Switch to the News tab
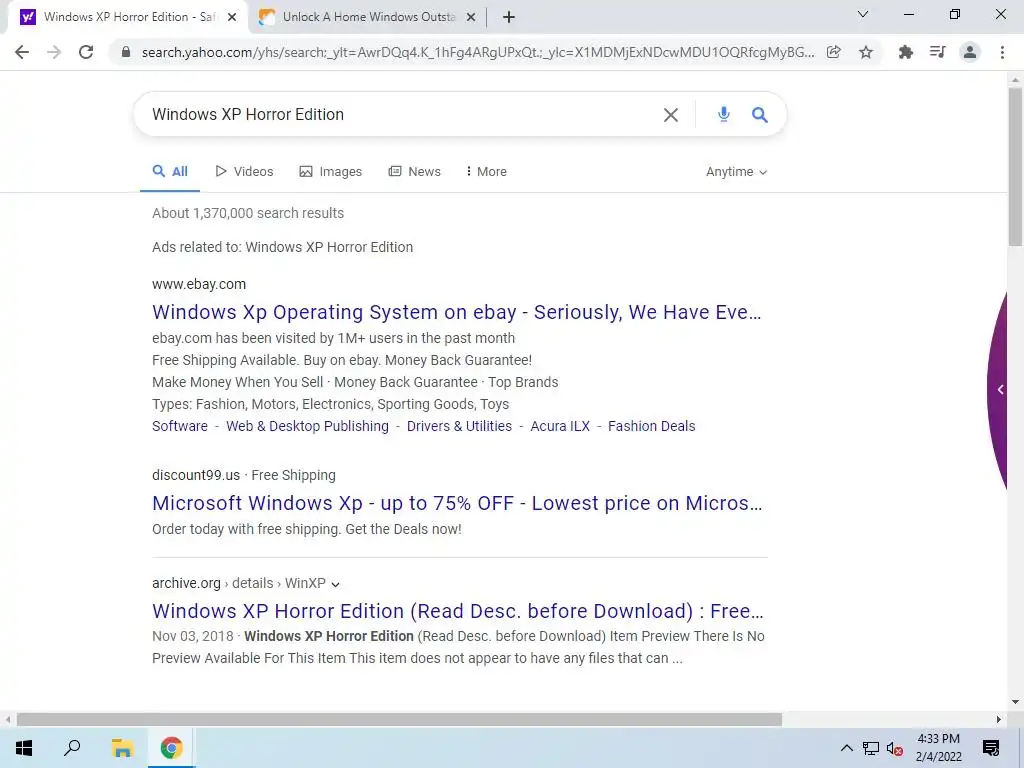Viewport: 1024px width, 768px height. 415,172
